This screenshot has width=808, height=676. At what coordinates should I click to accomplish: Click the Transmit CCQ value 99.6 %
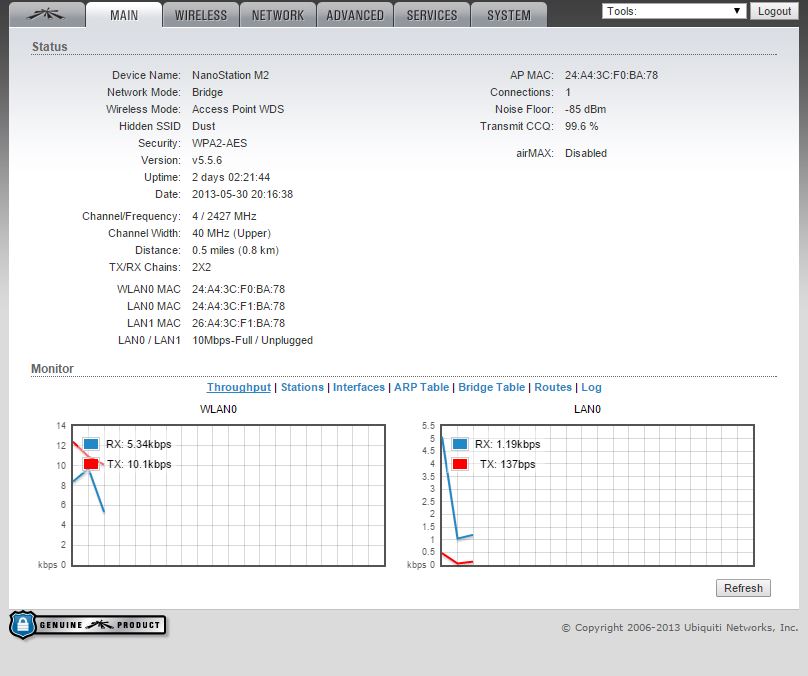point(582,126)
